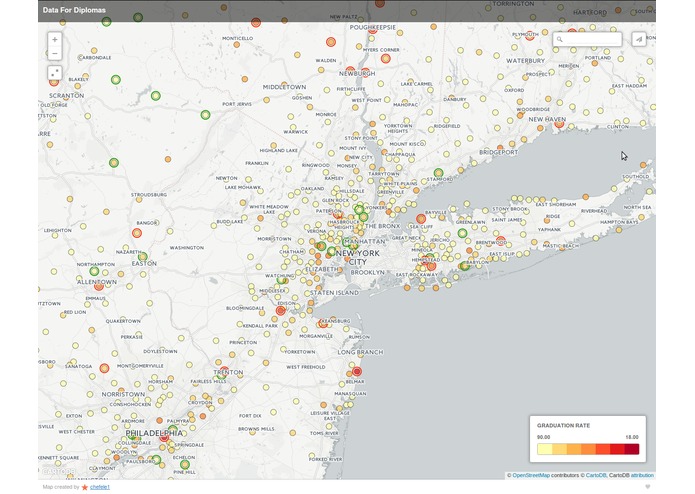Click the NORRISTOWN map label

pyautogui.click(x=123, y=394)
